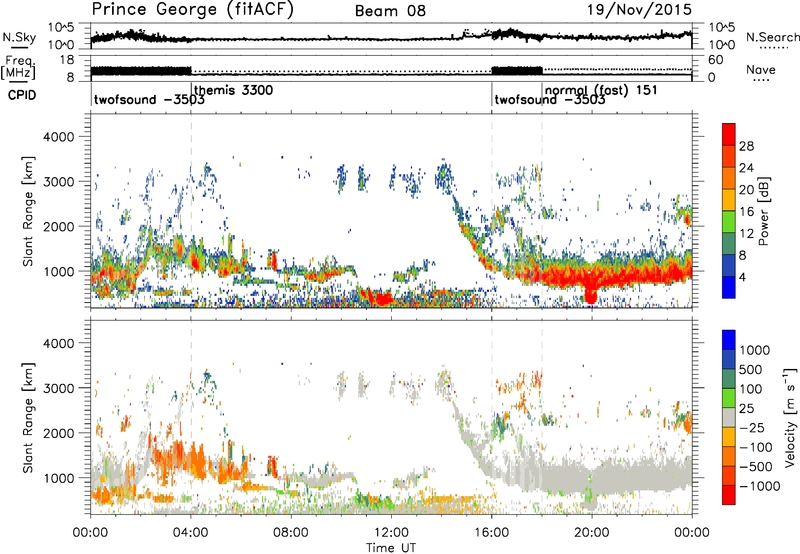800x554 pixels.
Task: Click the 'twofsound -3503' label near 16:00
Action: (550, 99)
